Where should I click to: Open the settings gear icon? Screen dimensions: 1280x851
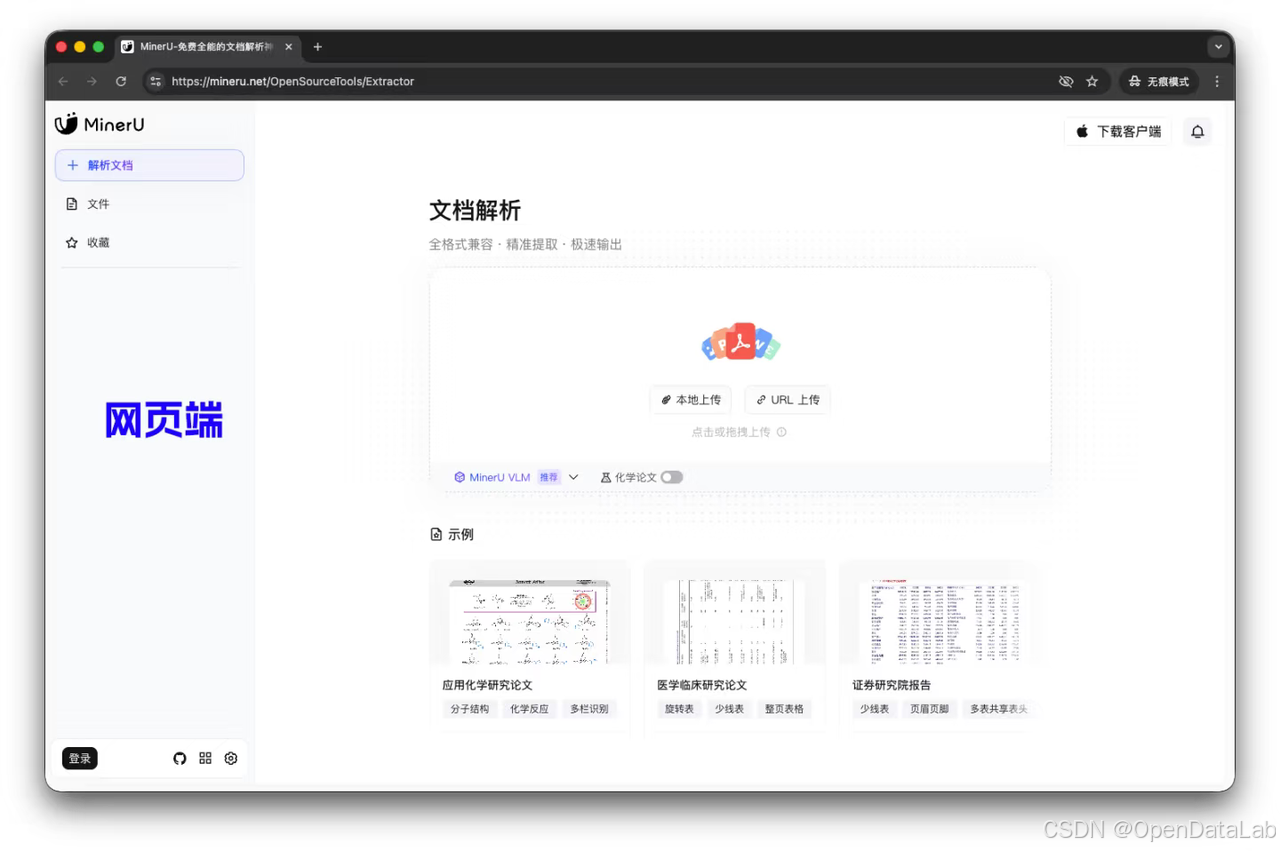pyautogui.click(x=231, y=759)
